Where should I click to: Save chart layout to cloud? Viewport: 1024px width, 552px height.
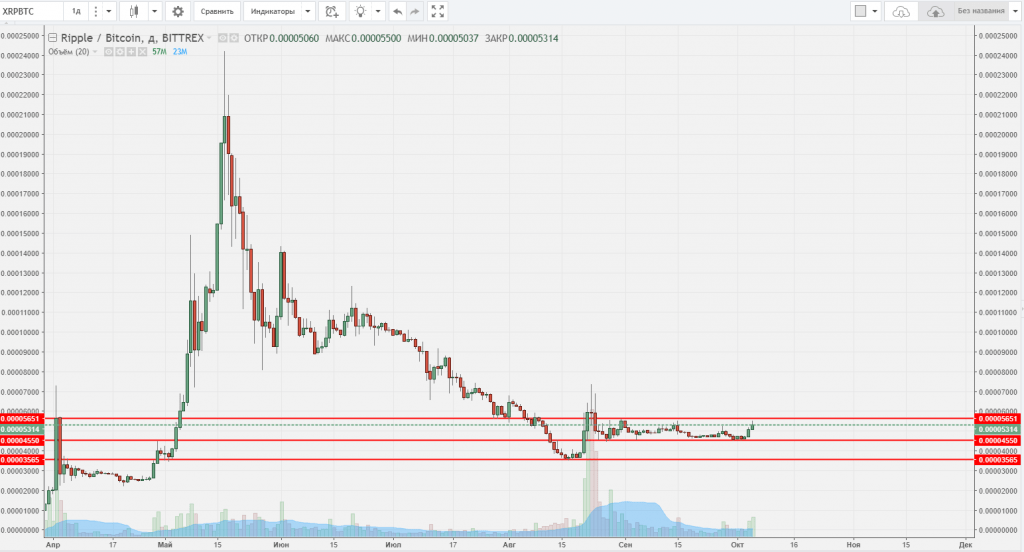[935, 12]
